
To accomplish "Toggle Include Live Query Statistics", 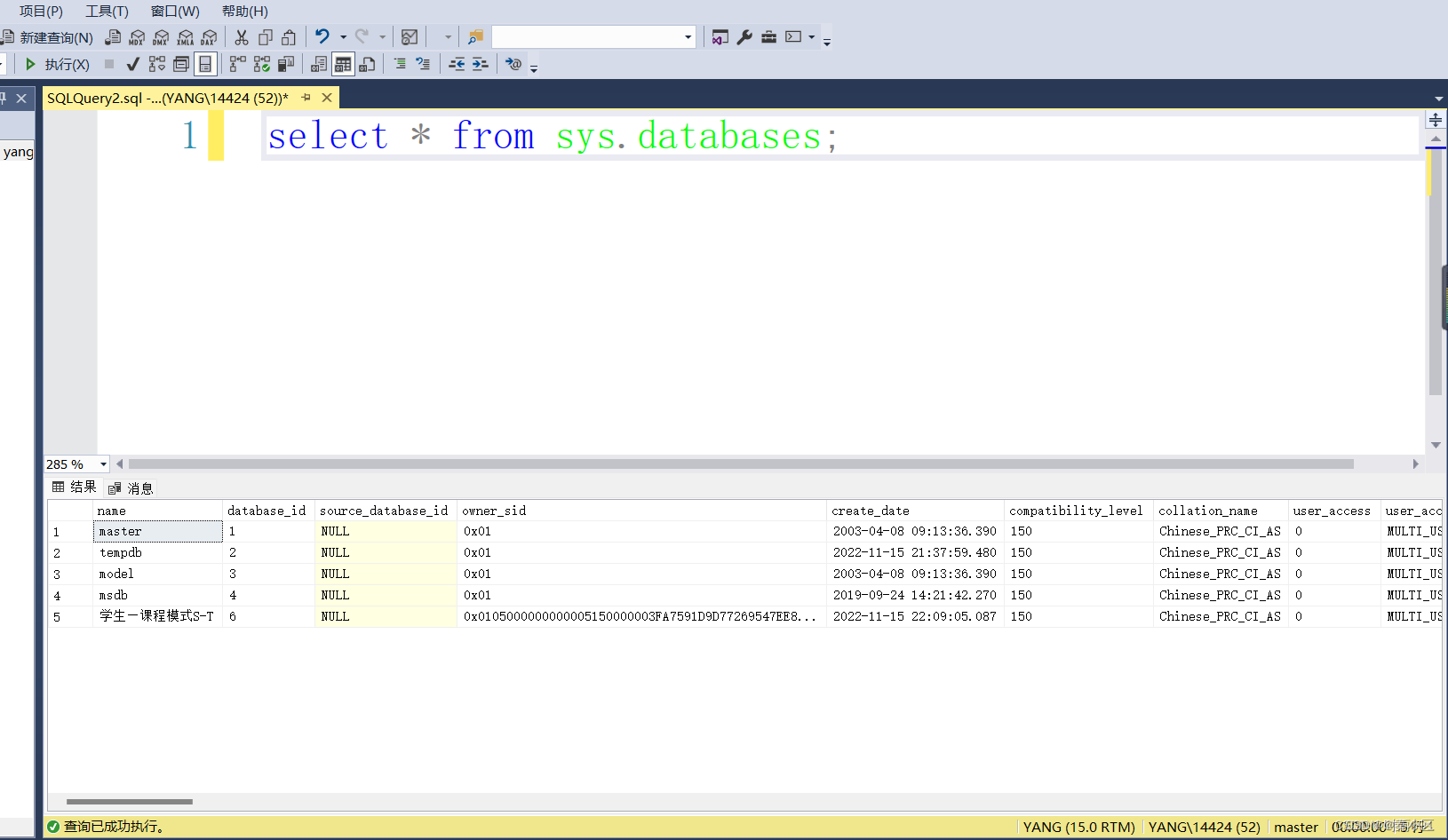I will coord(262,64).
